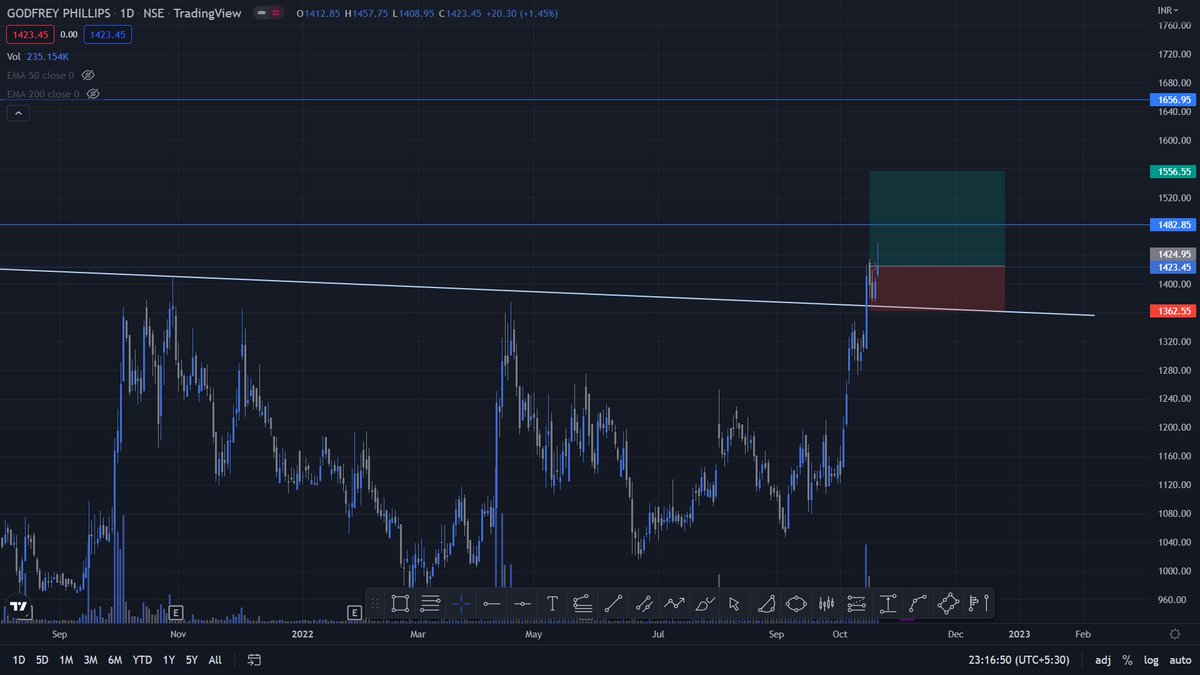Toggle percent scale mode
The height and width of the screenshot is (675, 1200).
(1127, 660)
